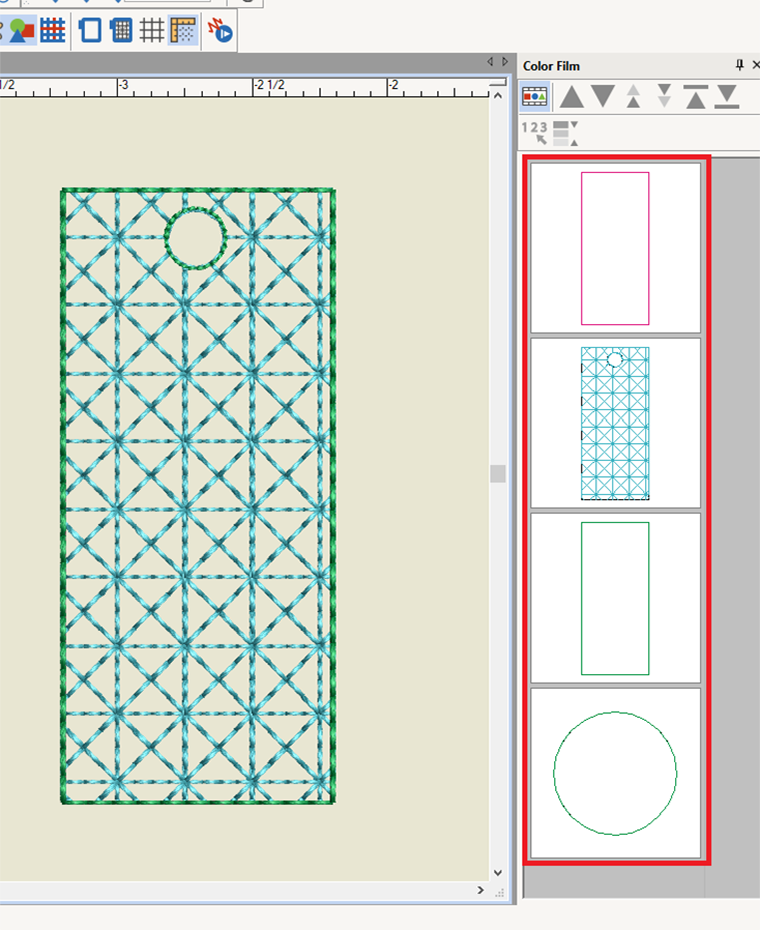Move selection to end with barred down triangle
The image size is (760, 930).
pyautogui.click(x=727, y=97)
